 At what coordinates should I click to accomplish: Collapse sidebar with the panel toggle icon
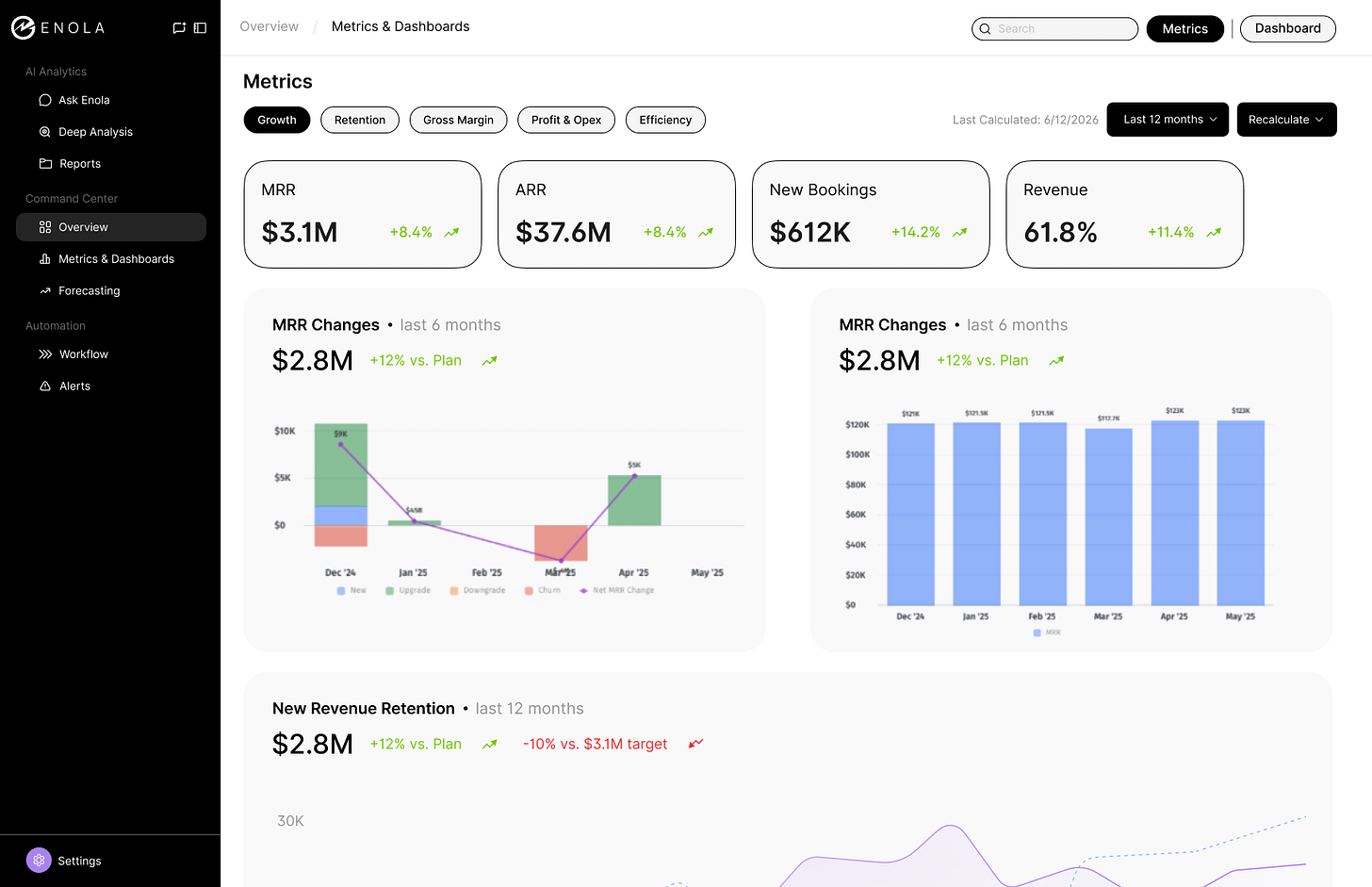point(200,28)
